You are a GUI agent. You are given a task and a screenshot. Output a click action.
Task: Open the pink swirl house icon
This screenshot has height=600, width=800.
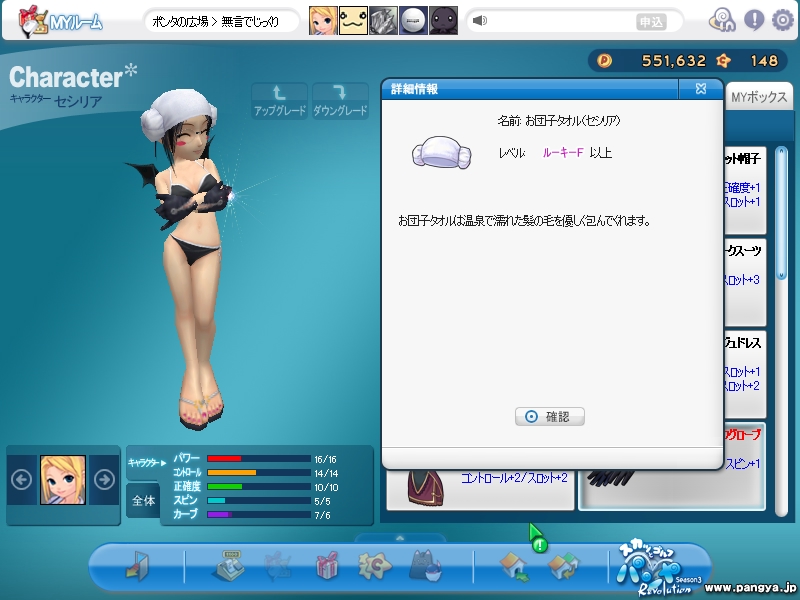tap(722, 20)
